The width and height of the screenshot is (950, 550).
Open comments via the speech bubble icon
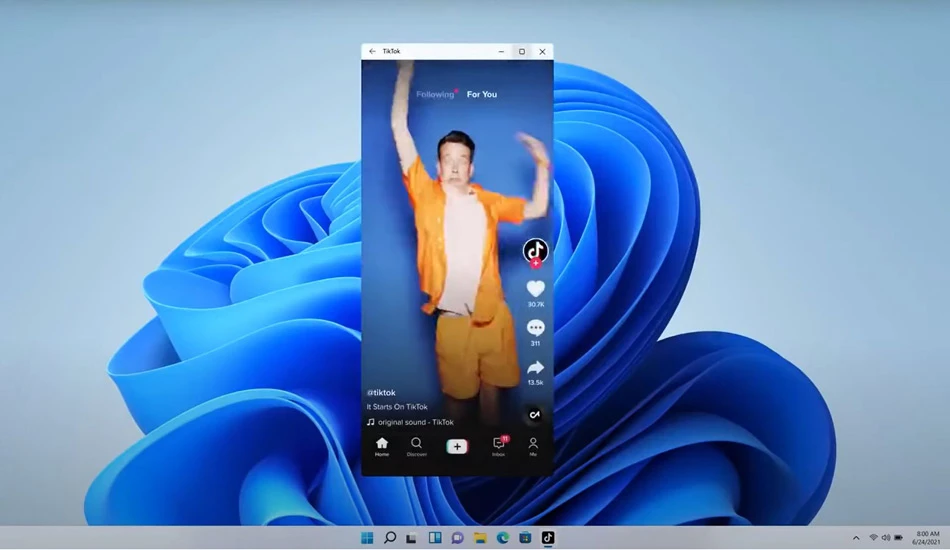click(535, 328)
